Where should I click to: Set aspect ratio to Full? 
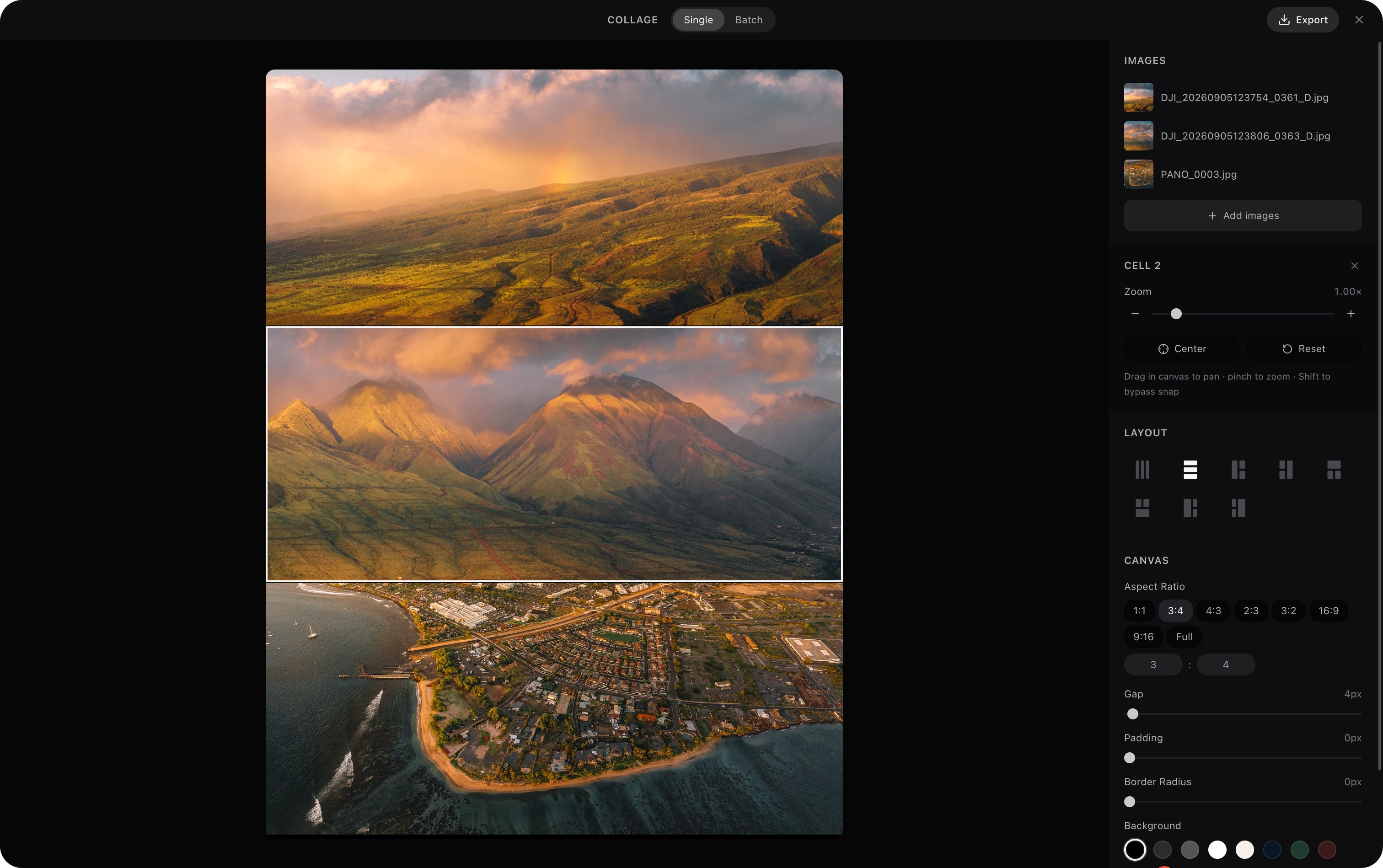pyautogui.click(x=1184, y=637)
